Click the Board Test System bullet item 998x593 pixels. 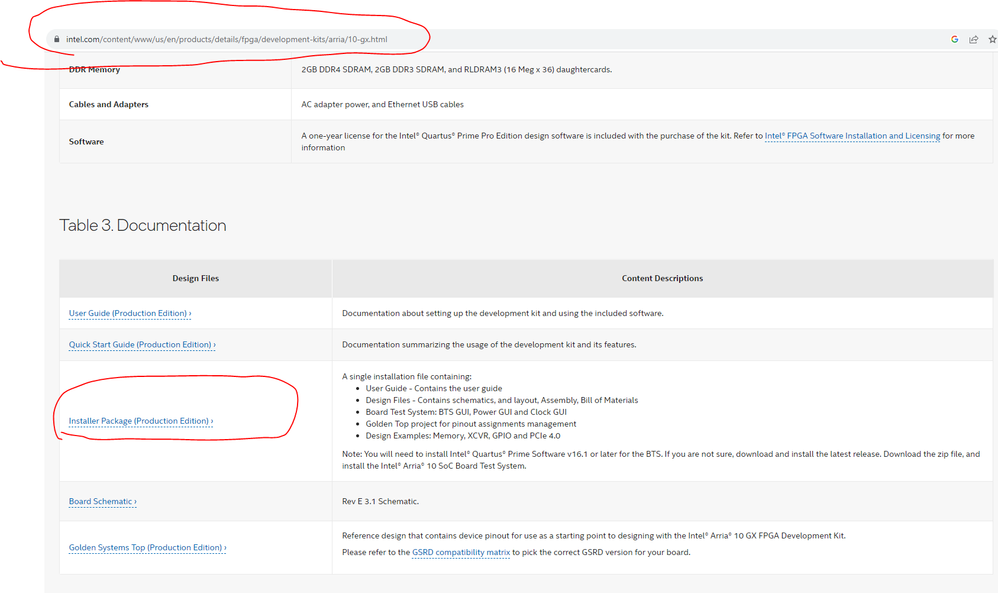[466, 412]
